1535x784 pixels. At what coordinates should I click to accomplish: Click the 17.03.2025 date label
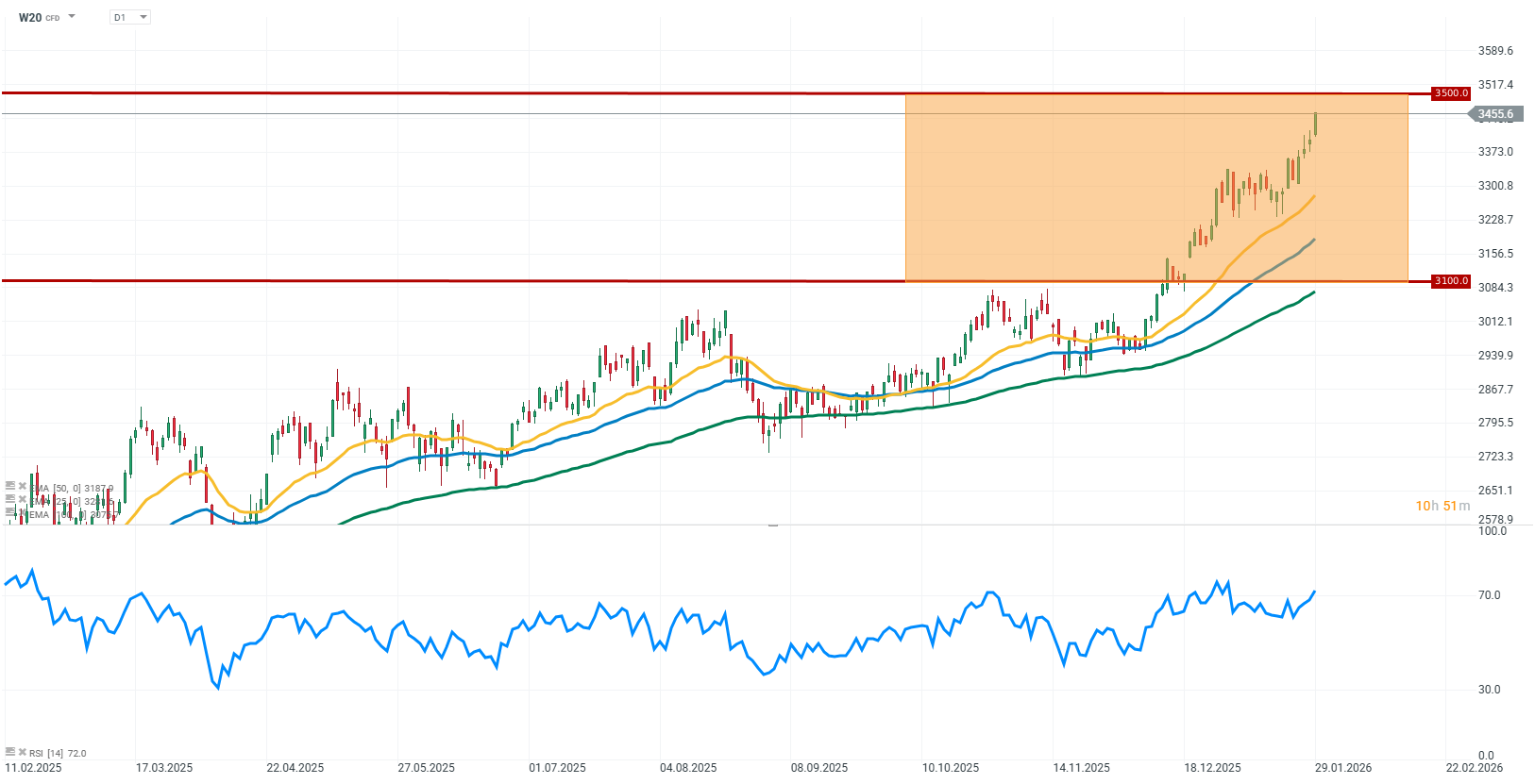click(164, 768)
